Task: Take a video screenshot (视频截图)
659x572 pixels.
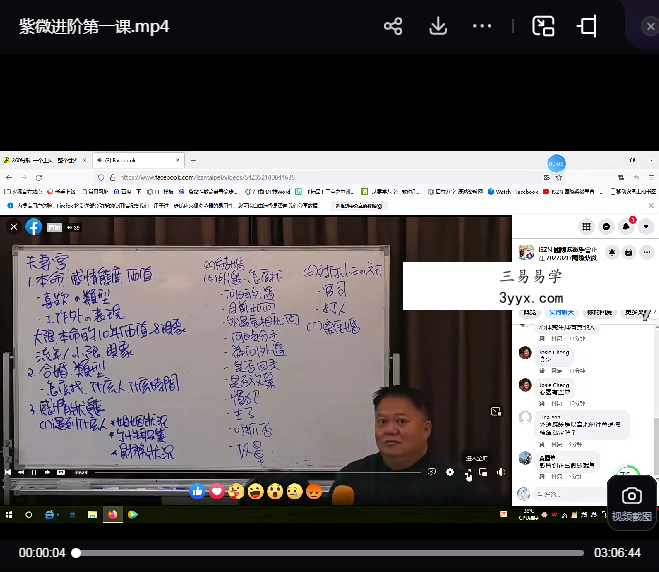Action: pyautogui.click(x=631, y=503)
